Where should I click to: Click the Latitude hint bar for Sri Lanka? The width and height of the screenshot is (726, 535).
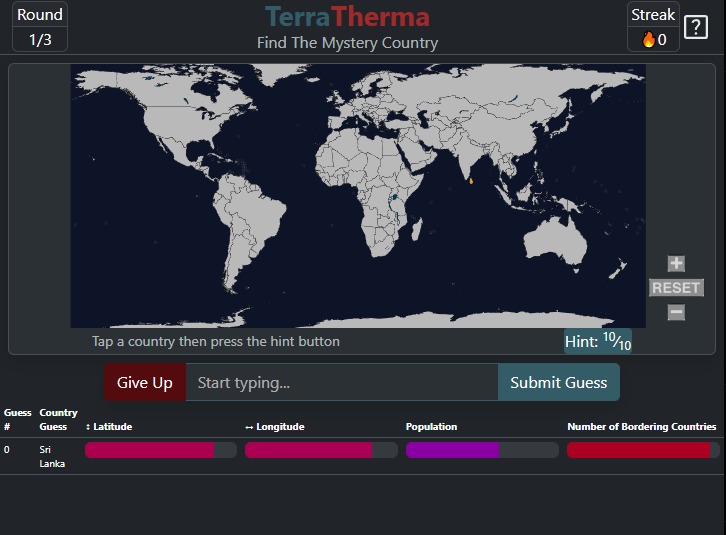tap(161, 450)
